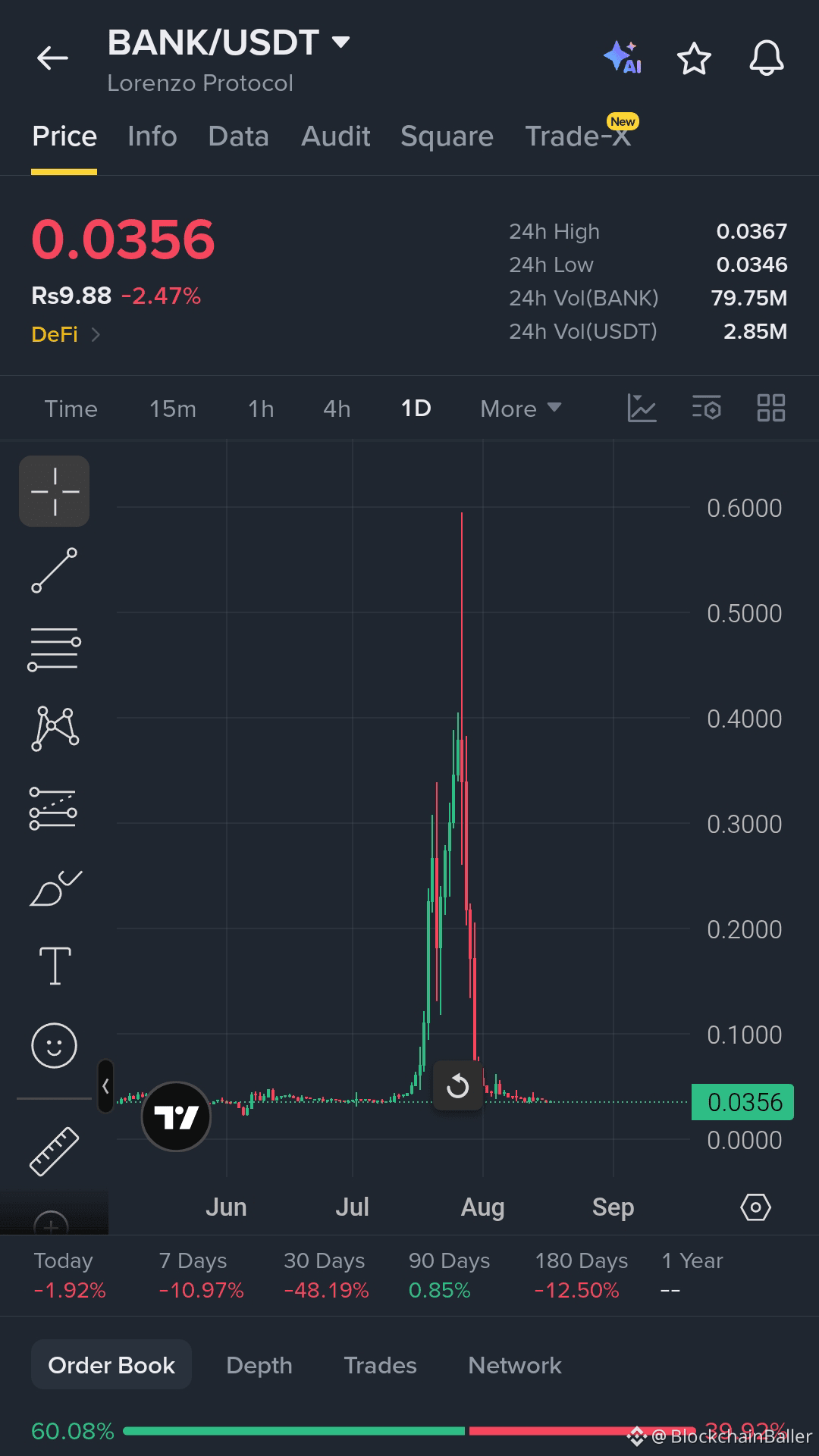
Task: Add BANK/USDT to favorites star
Action: pos(694,59)
